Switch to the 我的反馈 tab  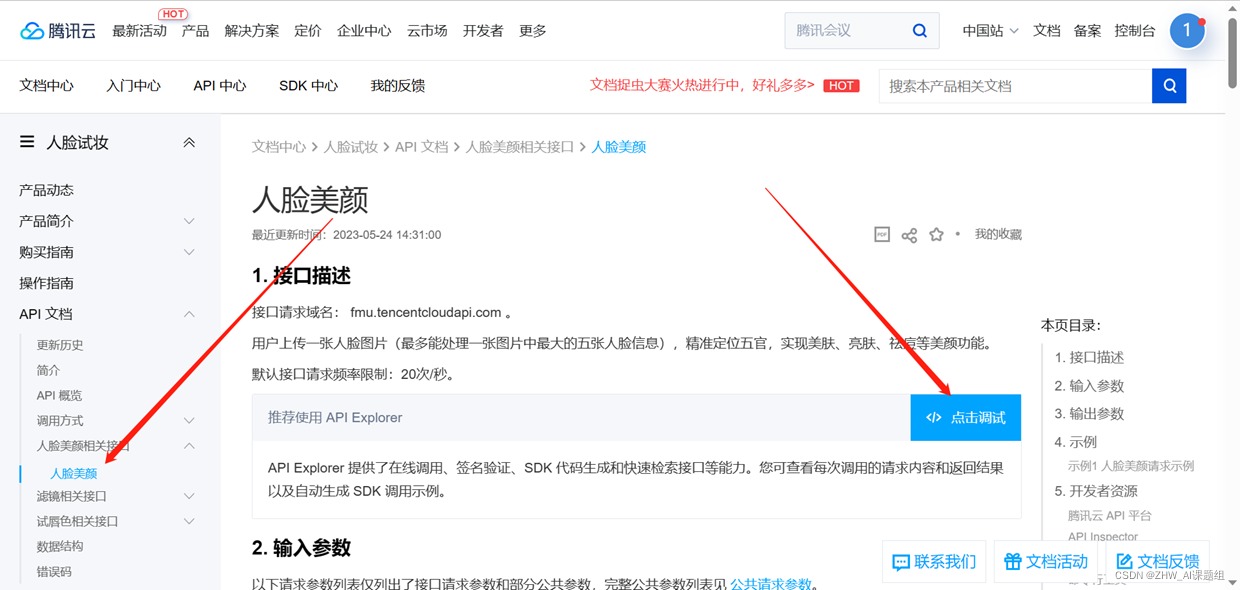pyautogui.click(x=398, y=86)
